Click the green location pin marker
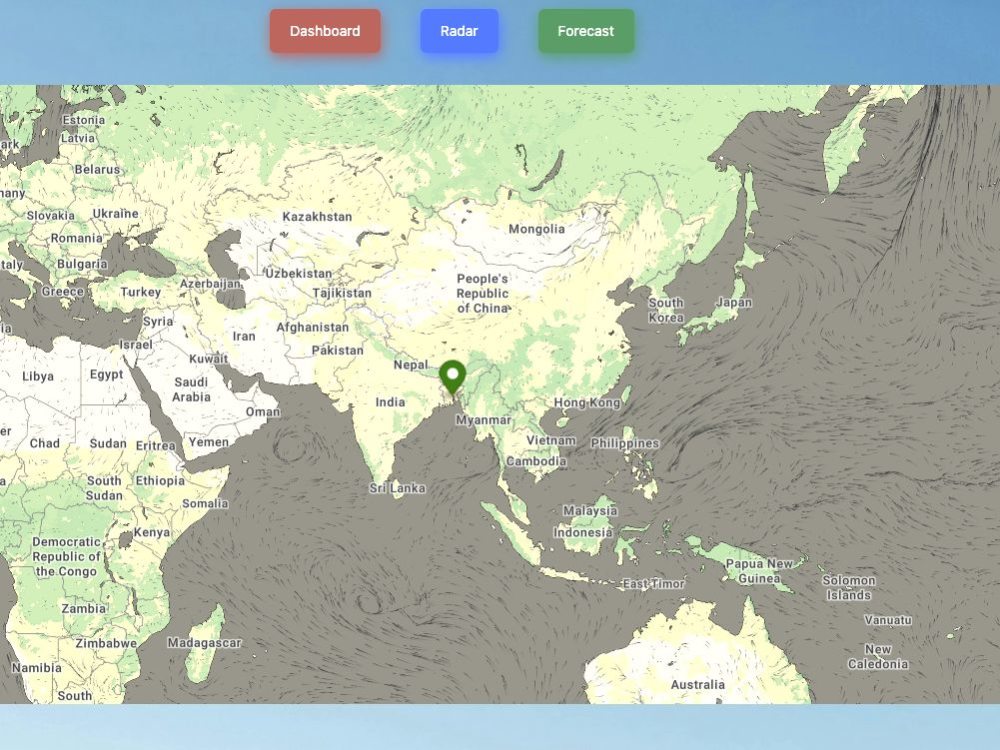 pos(453,378)
